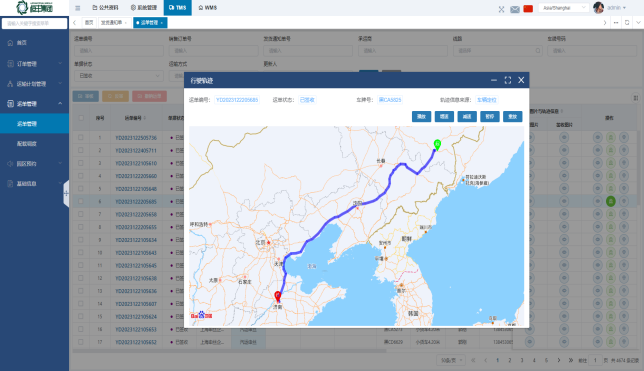This screenshot has width=644, height=371.
Task: Collapse the sidebar with the hamburger icon
Action: click(78, 8)
